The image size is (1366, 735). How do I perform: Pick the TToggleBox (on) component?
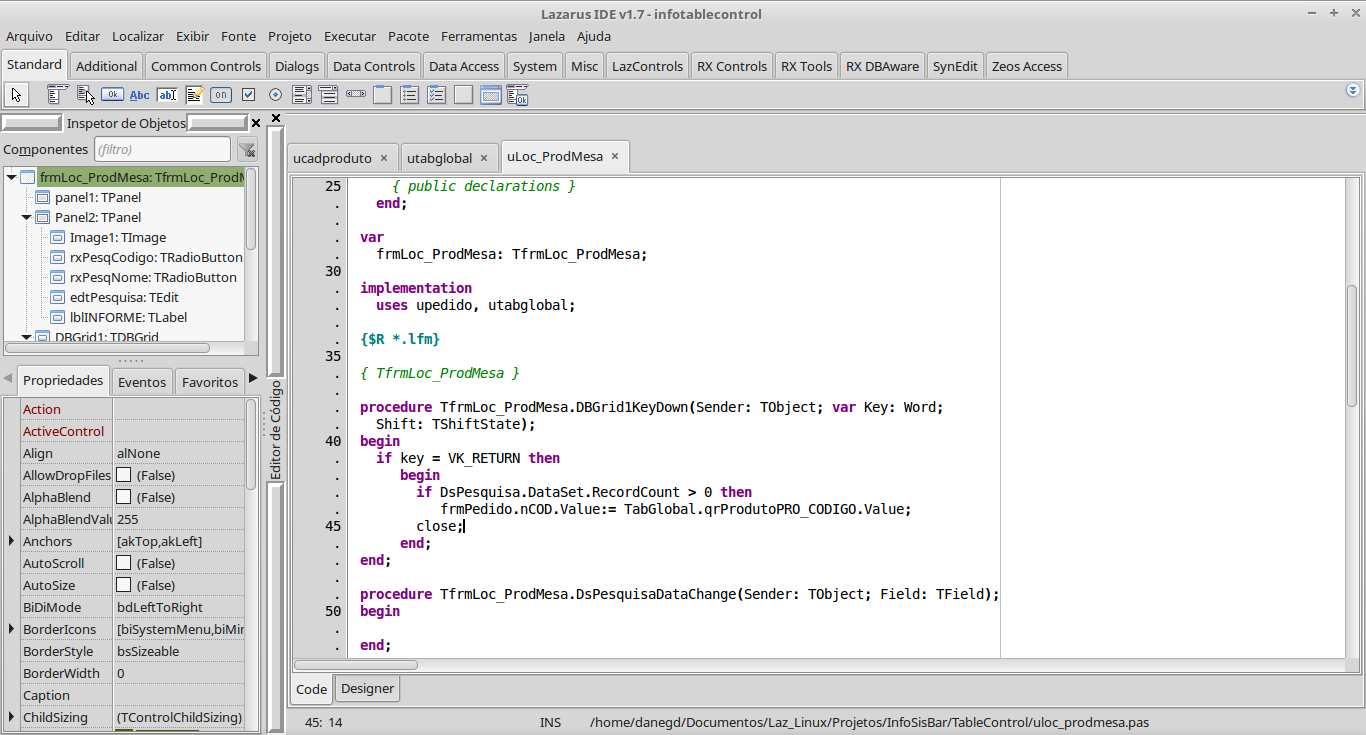[221, 95]
